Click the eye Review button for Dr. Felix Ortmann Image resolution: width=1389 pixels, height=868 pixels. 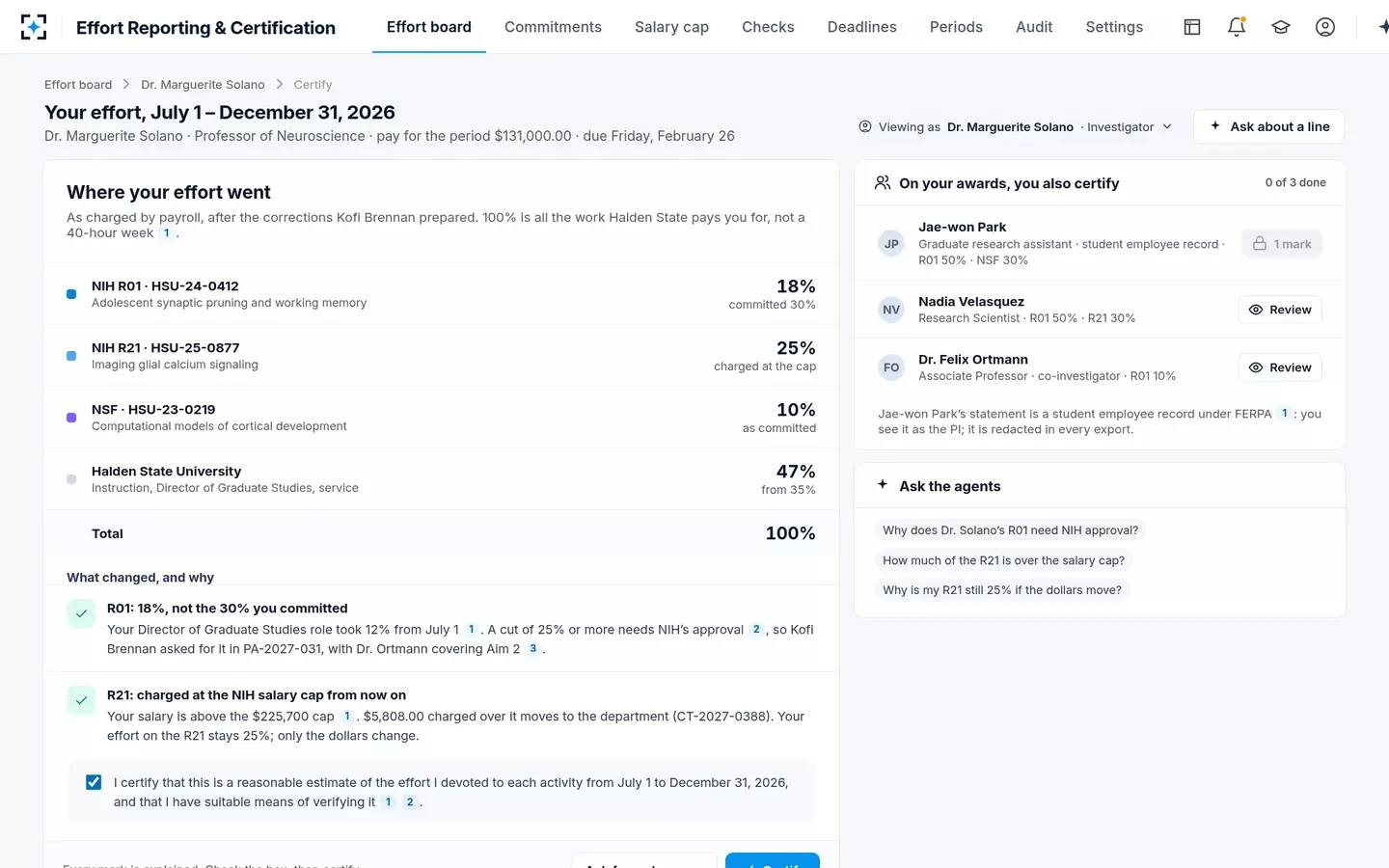pos(1280,367)
